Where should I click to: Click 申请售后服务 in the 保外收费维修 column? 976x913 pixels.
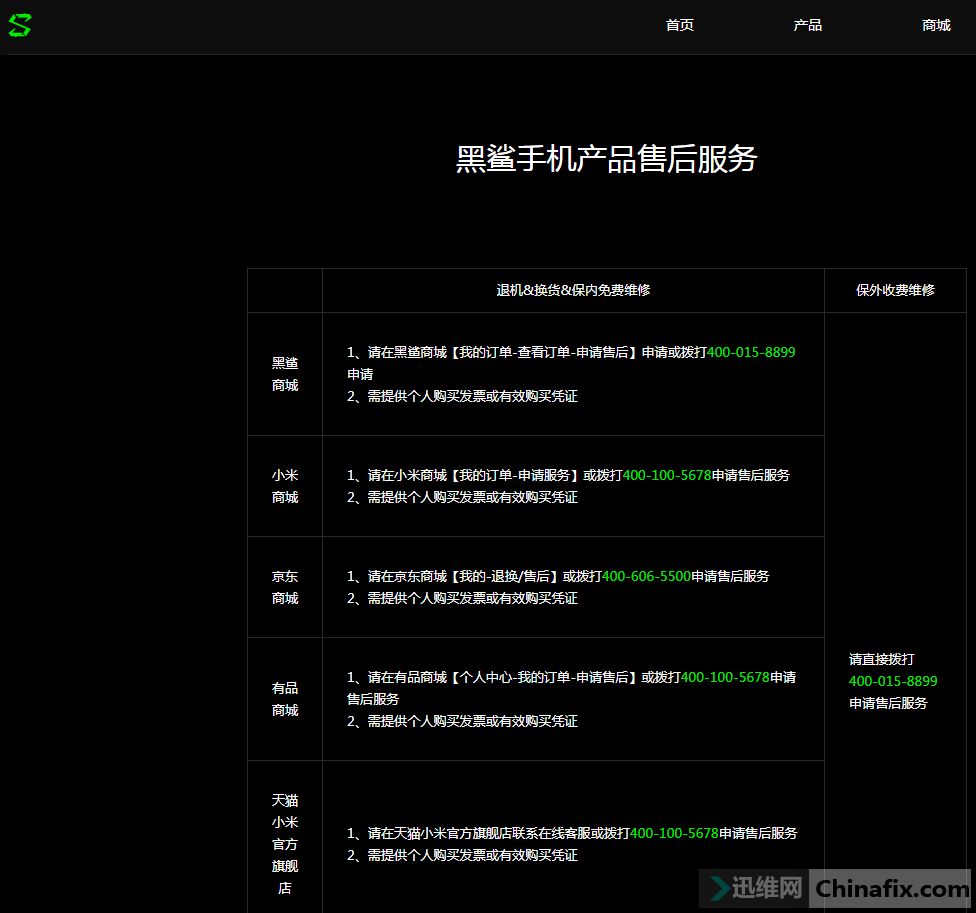click(x=888, y=703)
